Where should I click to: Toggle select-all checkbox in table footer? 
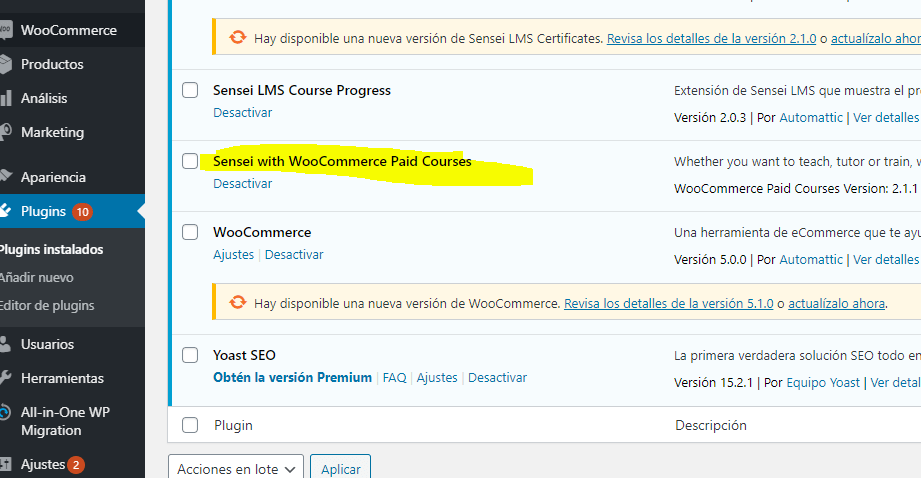click(x=190, y=425)
